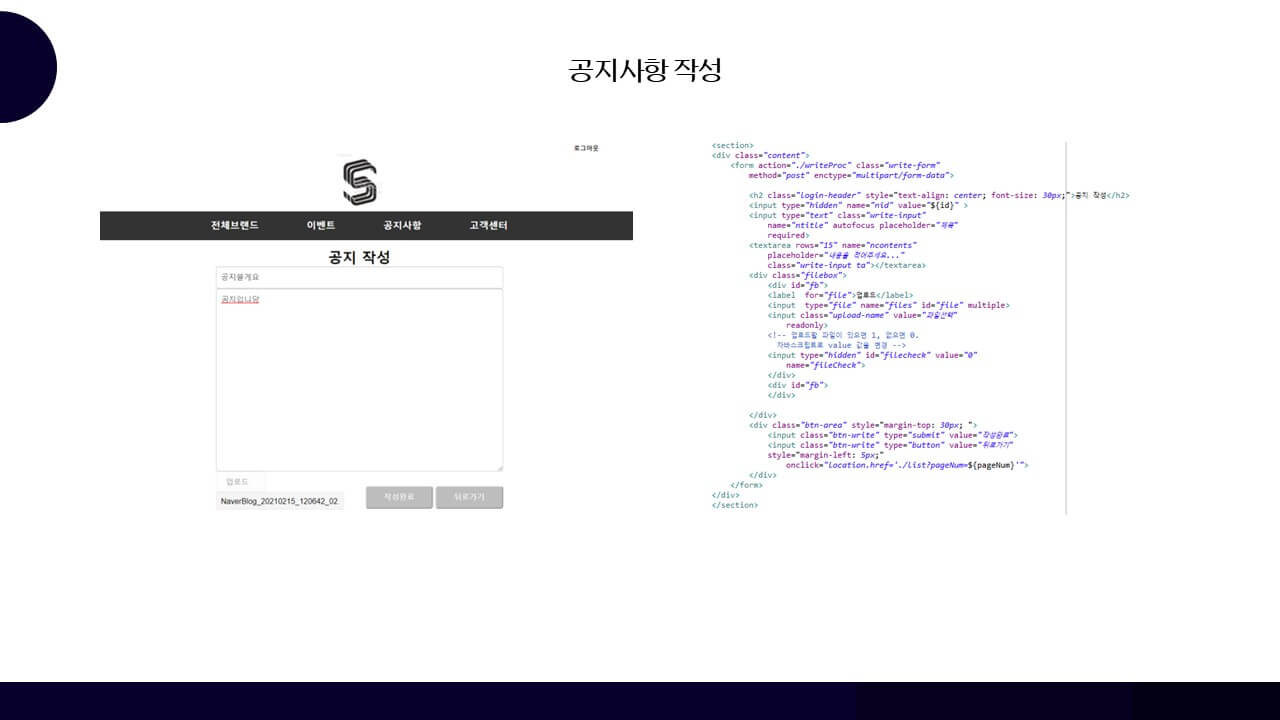Click the input class="write-input" type="text" line
The image size is (1280, 720).
click(x=837, y=215)
